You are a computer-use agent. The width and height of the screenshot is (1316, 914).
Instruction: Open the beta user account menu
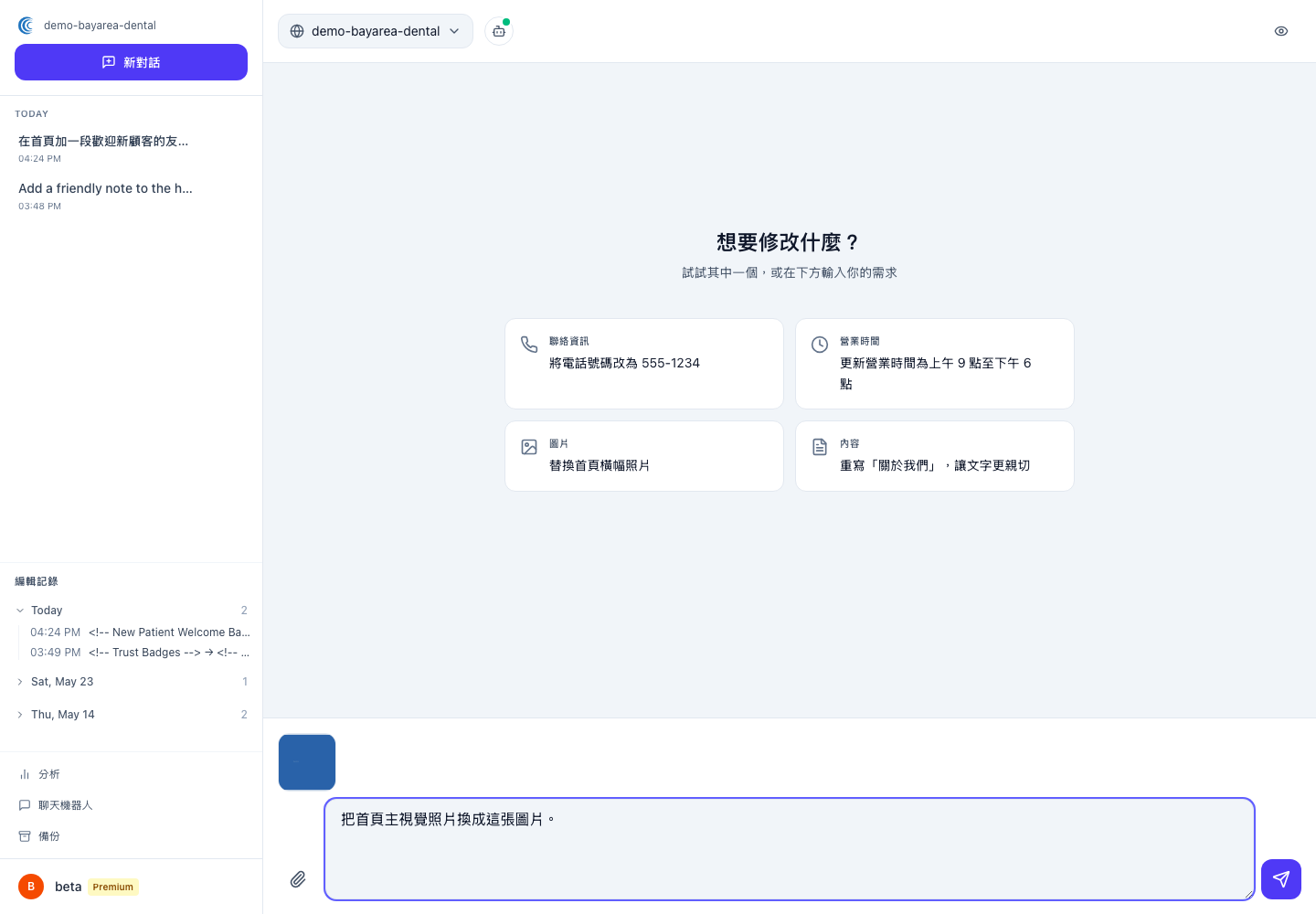click(x=131, y=887)
